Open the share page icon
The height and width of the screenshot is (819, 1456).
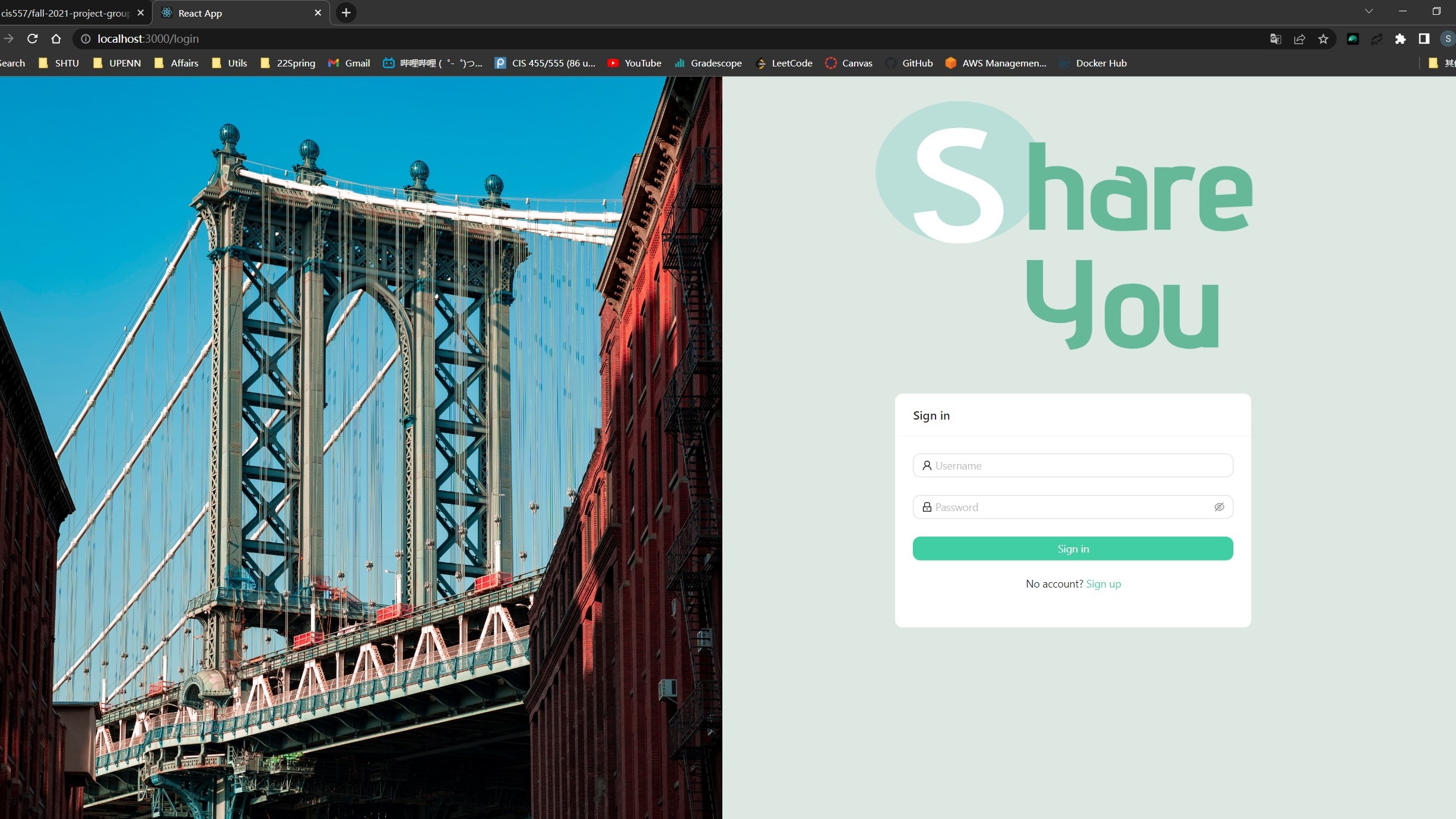pyautogui.click(x=1299, y=39)
